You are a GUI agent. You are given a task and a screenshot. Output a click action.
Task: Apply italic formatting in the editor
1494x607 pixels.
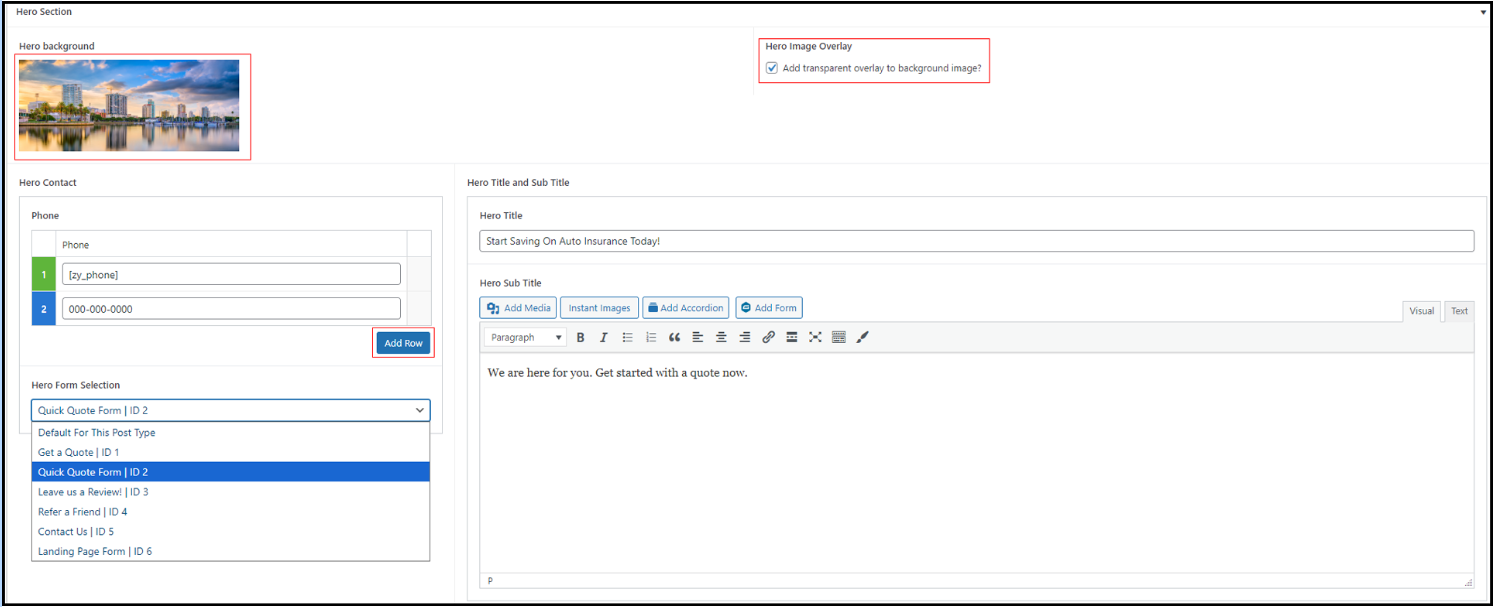tap(604, 338)
